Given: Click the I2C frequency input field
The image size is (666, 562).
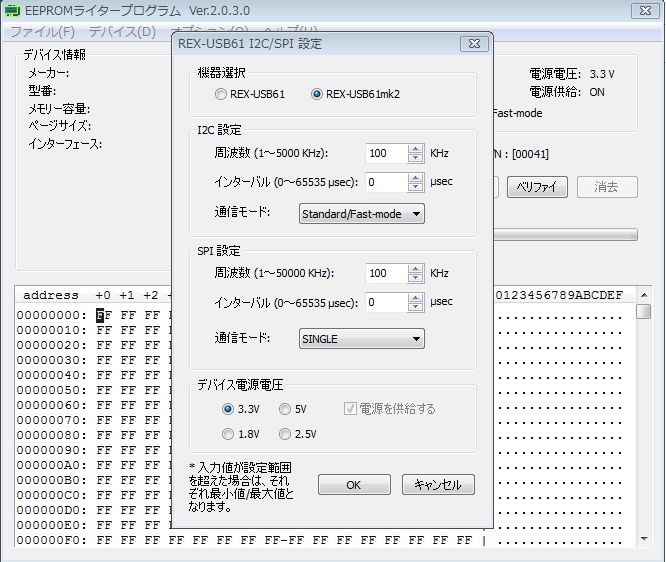Looking at the screenshot, I should (x=387, y=153).
